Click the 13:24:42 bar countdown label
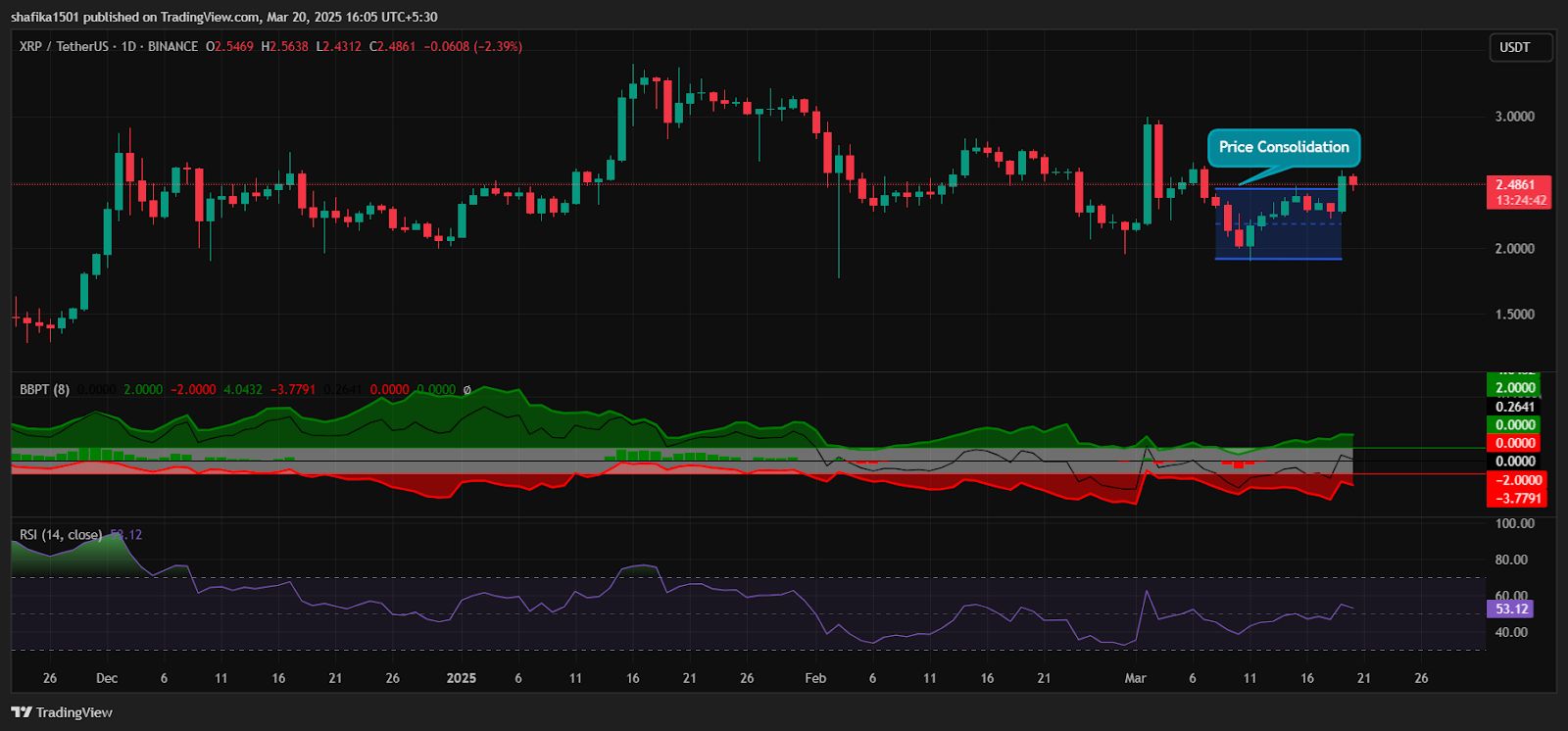The width and height of the screenshot is (1568, 731). pyautogui.click(x=1520, y=201)
